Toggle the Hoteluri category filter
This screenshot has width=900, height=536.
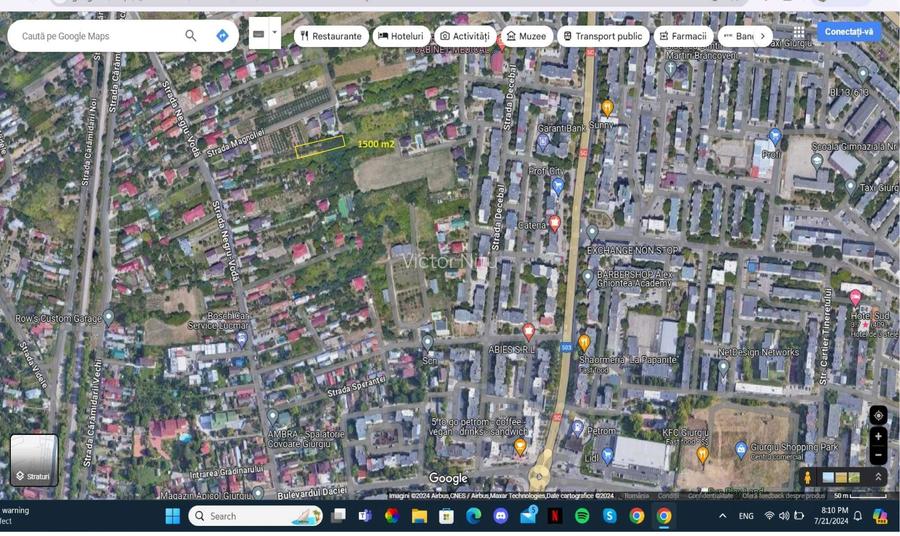click(401, 36)
